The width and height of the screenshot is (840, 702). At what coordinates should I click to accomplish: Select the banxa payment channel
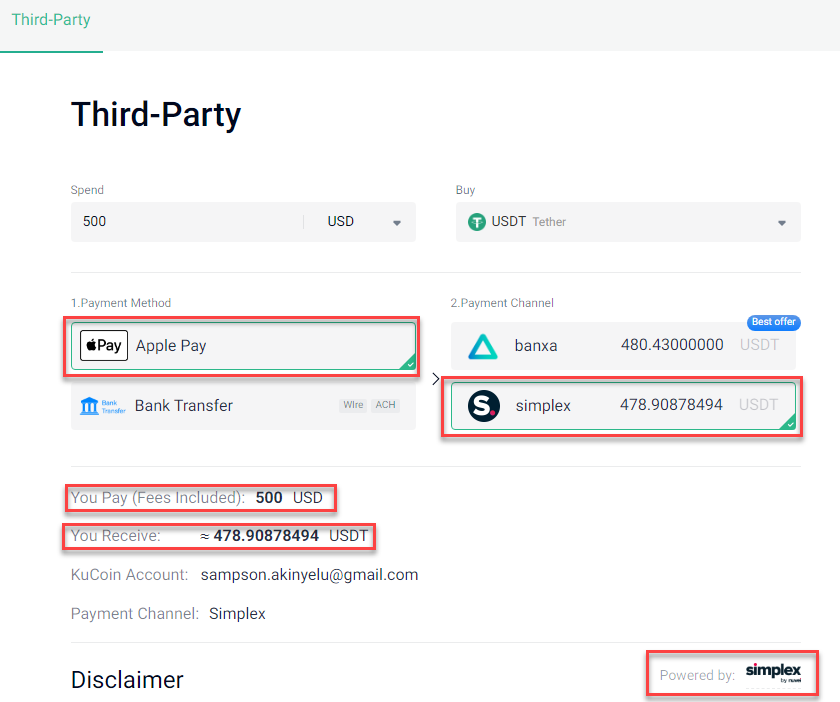pos(623,346)
